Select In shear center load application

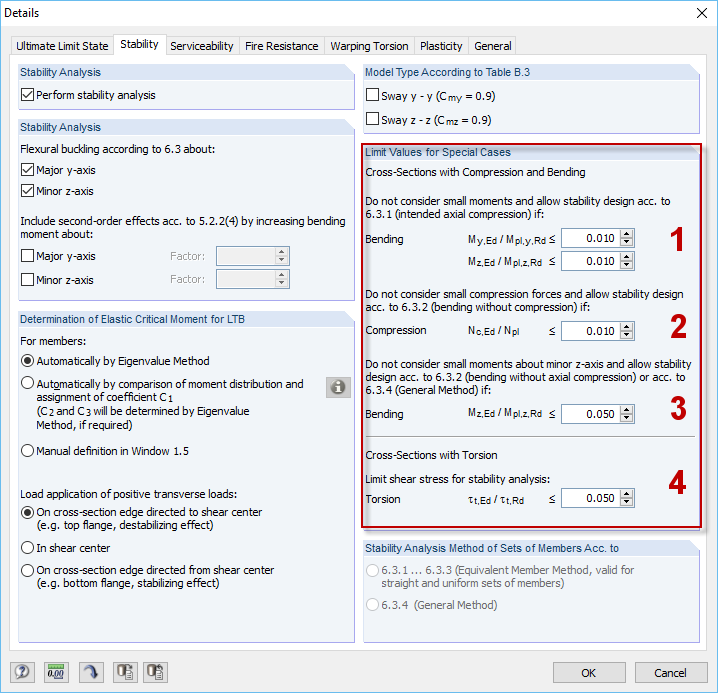pos(27,547)
